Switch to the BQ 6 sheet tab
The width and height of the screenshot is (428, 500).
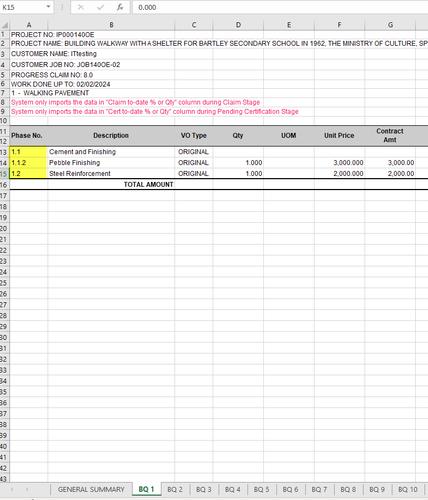click(290, 489)
